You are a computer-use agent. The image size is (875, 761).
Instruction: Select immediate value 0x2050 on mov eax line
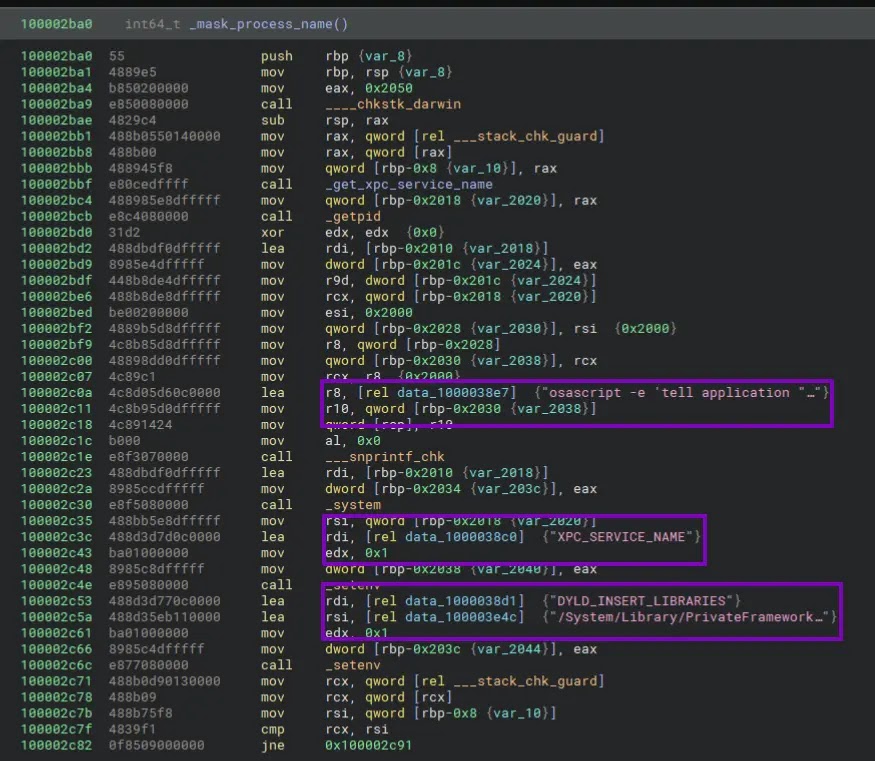(x=389, y=88)
